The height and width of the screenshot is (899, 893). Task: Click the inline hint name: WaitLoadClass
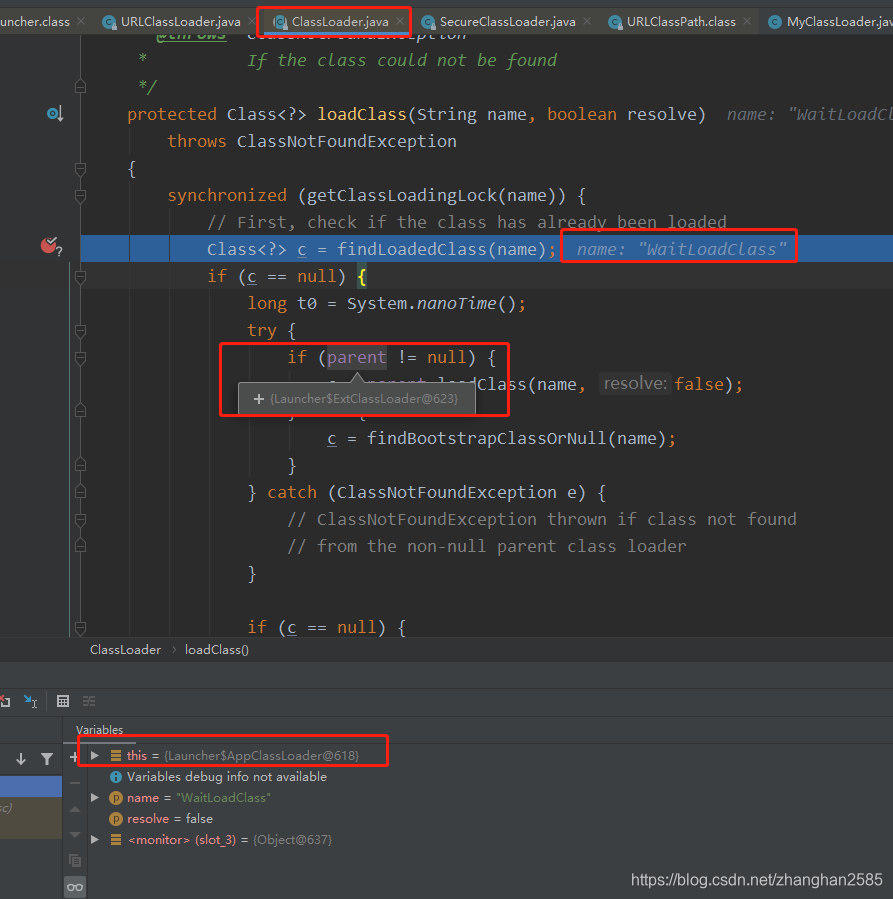[x=678, y=247]
